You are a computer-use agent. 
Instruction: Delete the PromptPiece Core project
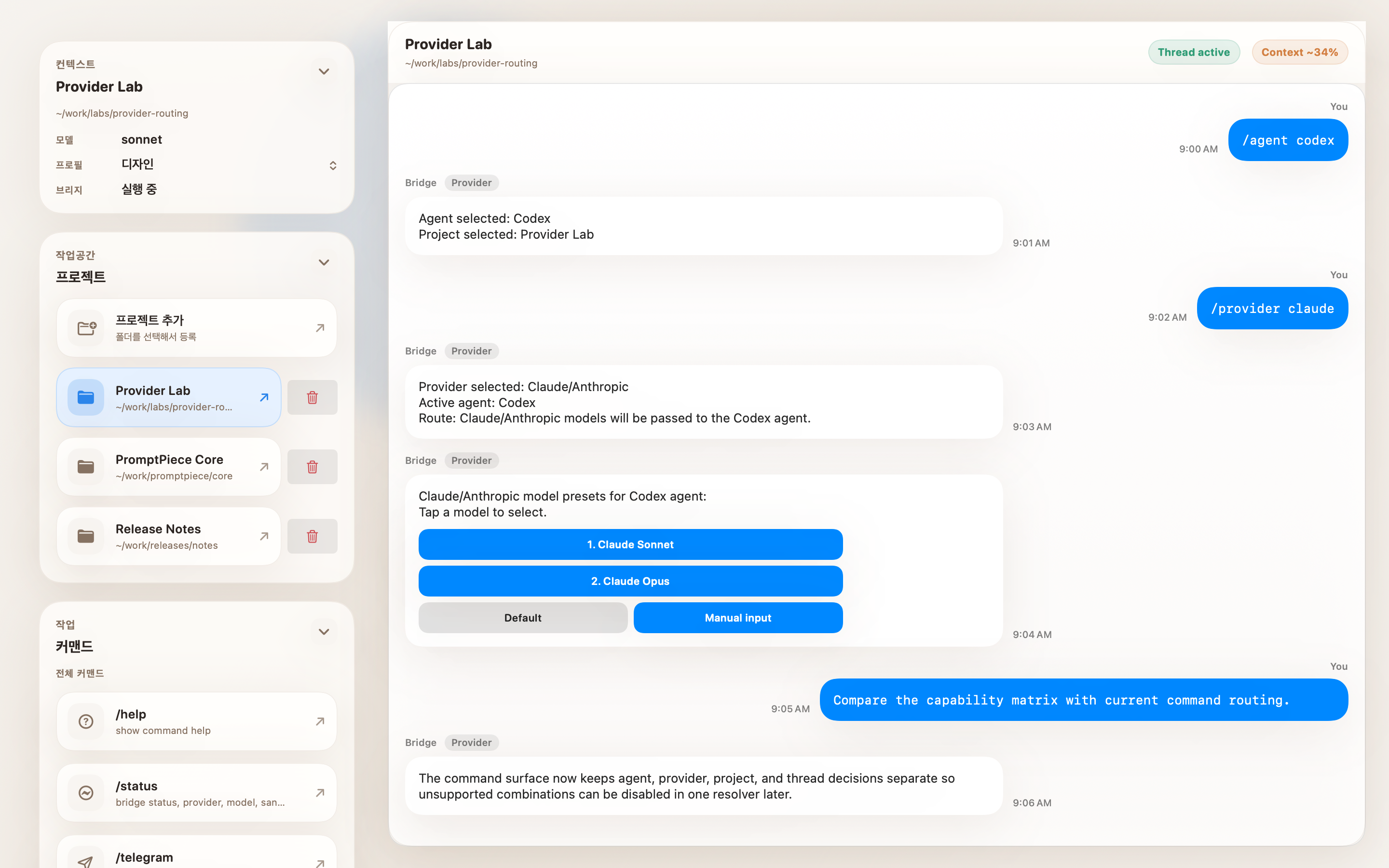coord(312,467)
